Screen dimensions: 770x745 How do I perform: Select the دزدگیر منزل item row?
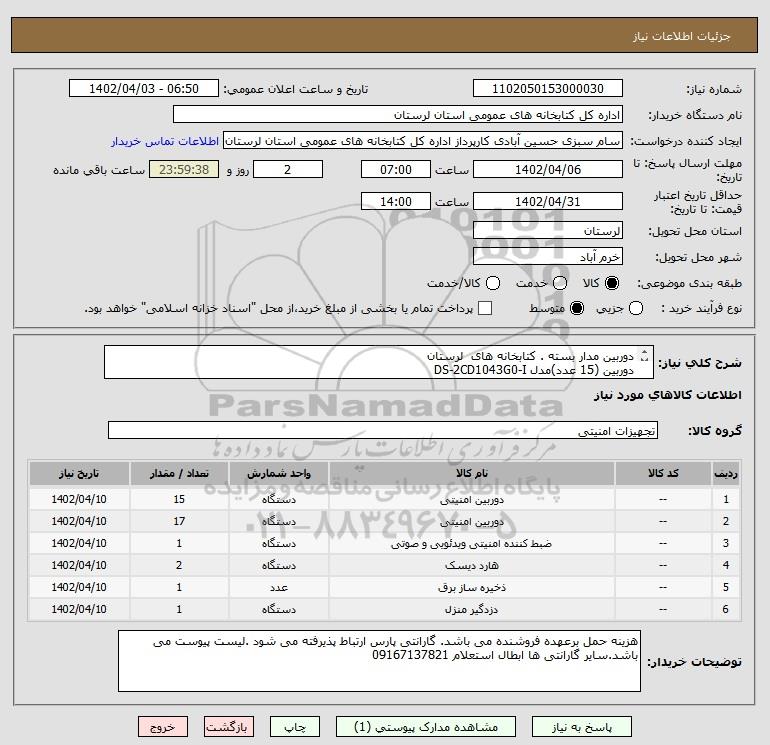point(385,609)
